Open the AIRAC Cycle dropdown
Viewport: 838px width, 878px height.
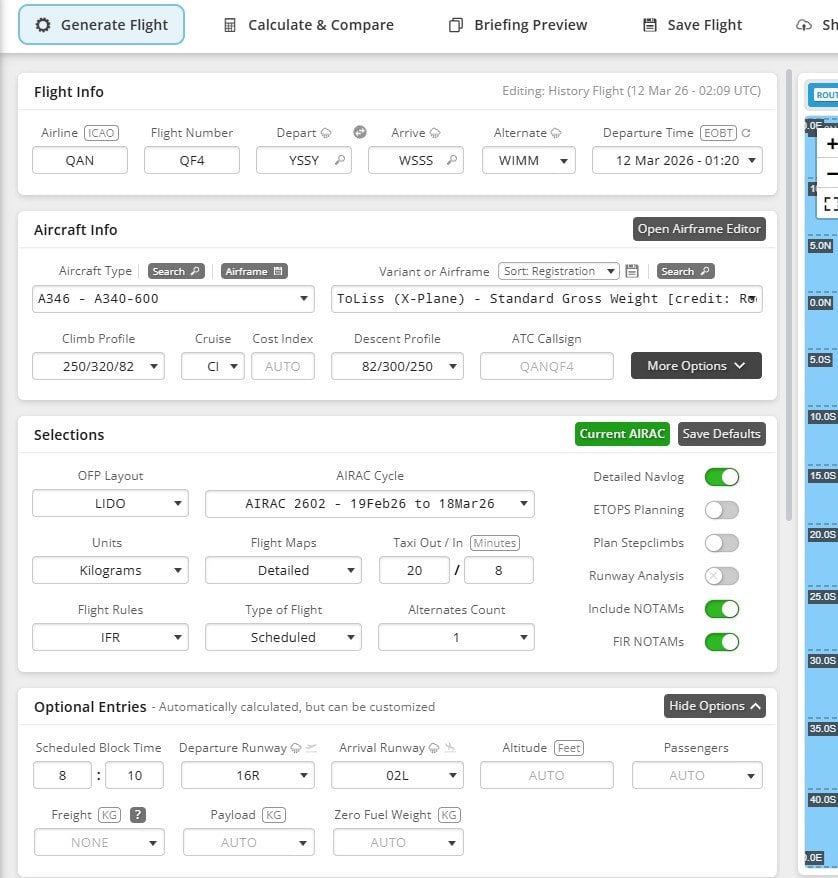pyautogui.click(x=369, y=503)
